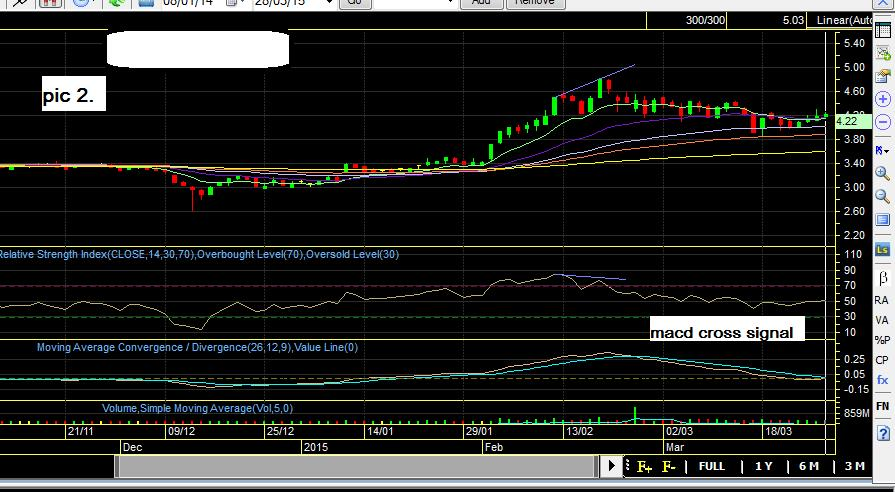Click the 4.22 current price tag

click(853, 122)
